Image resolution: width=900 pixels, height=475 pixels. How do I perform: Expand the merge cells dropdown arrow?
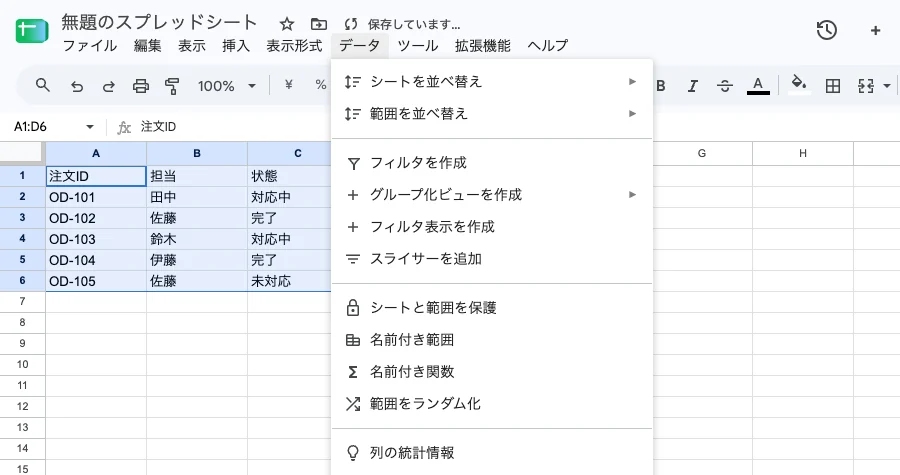[x=887, y=86]
